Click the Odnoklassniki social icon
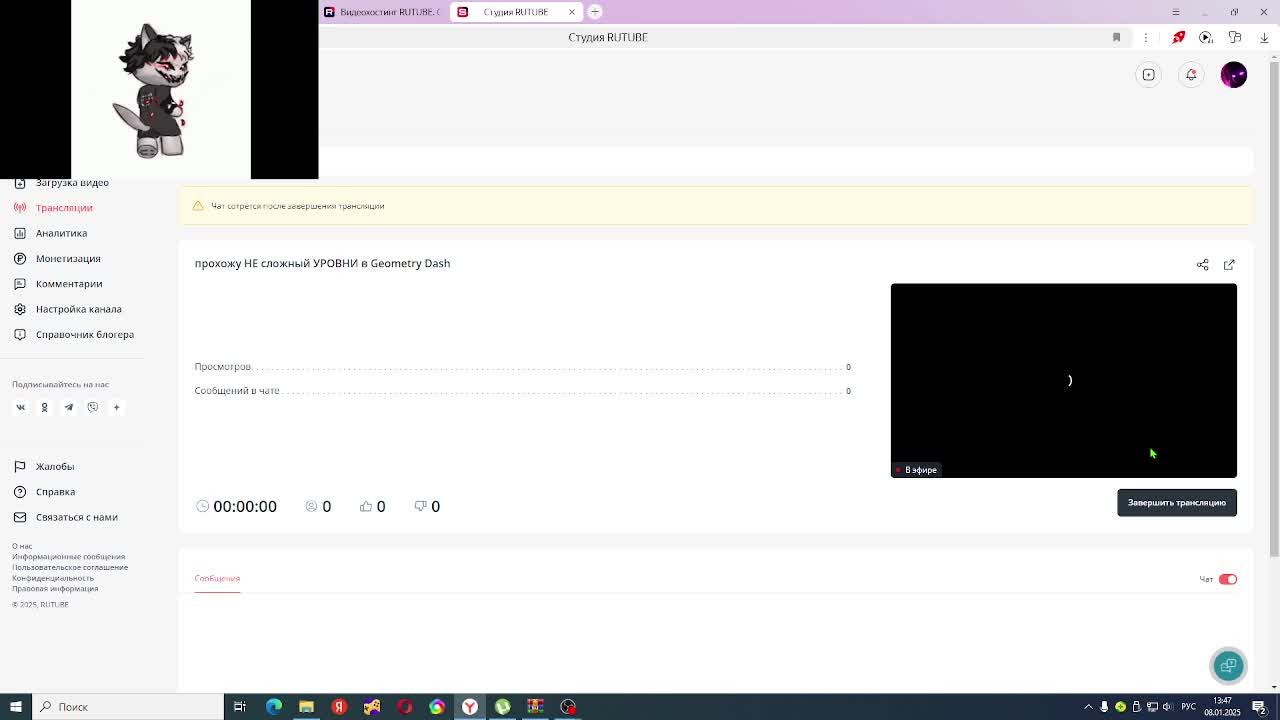Screen dimensions: 1280x720 tap(44, 407)
